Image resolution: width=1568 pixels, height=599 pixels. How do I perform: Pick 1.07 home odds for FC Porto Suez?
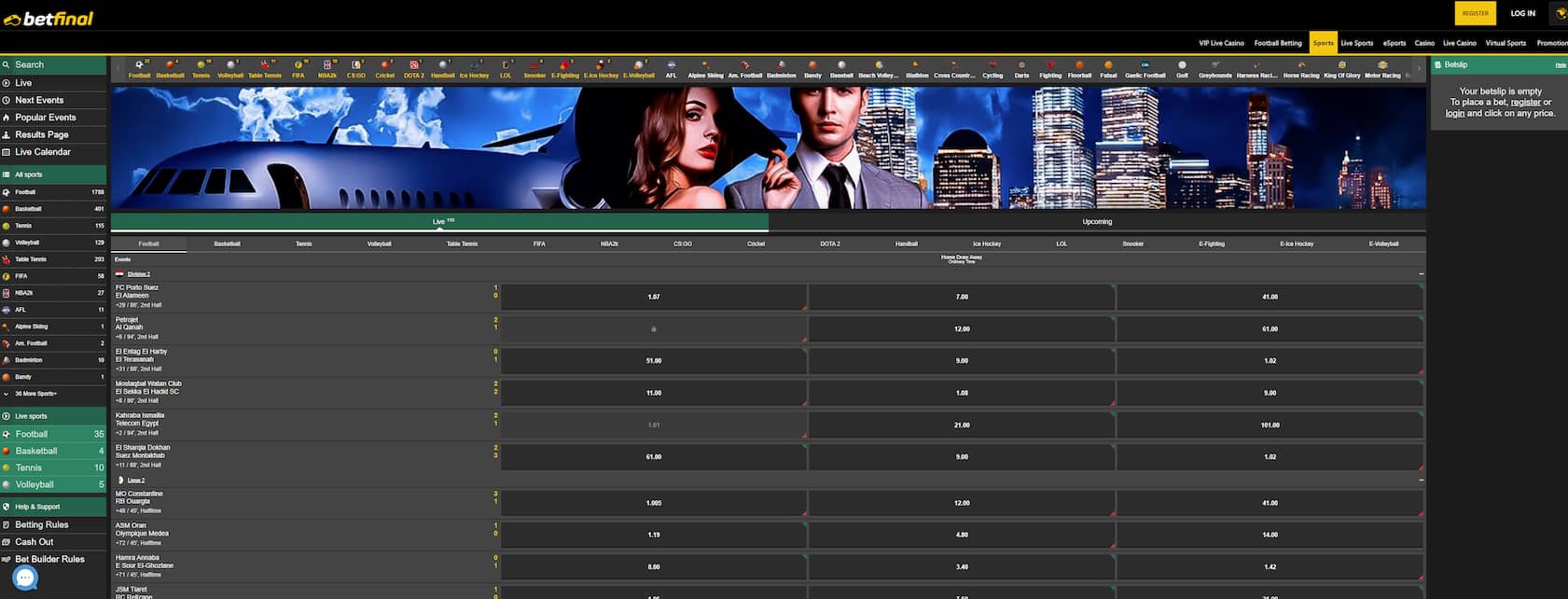[x=653, y=297]
